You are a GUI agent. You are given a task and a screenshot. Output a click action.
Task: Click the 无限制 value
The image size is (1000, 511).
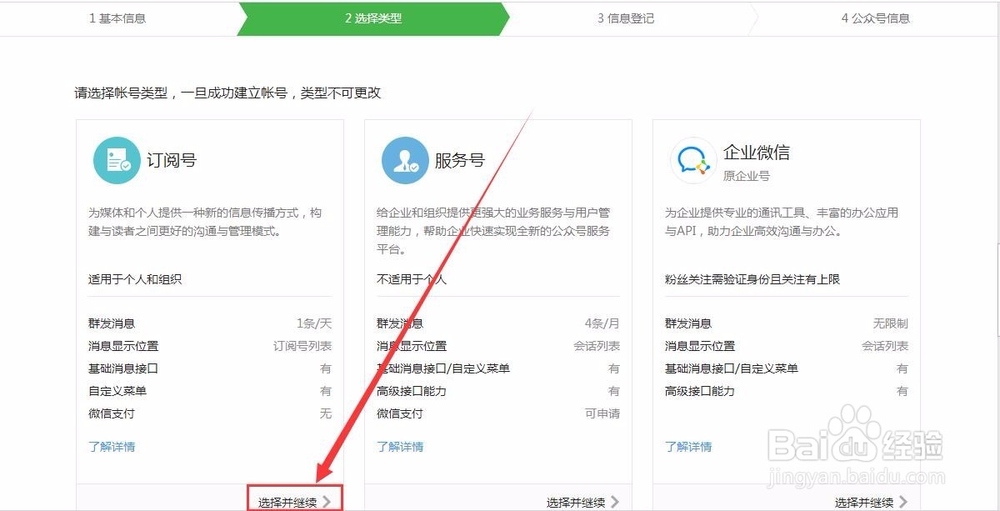pyautogui.click(x=890, y=323)
